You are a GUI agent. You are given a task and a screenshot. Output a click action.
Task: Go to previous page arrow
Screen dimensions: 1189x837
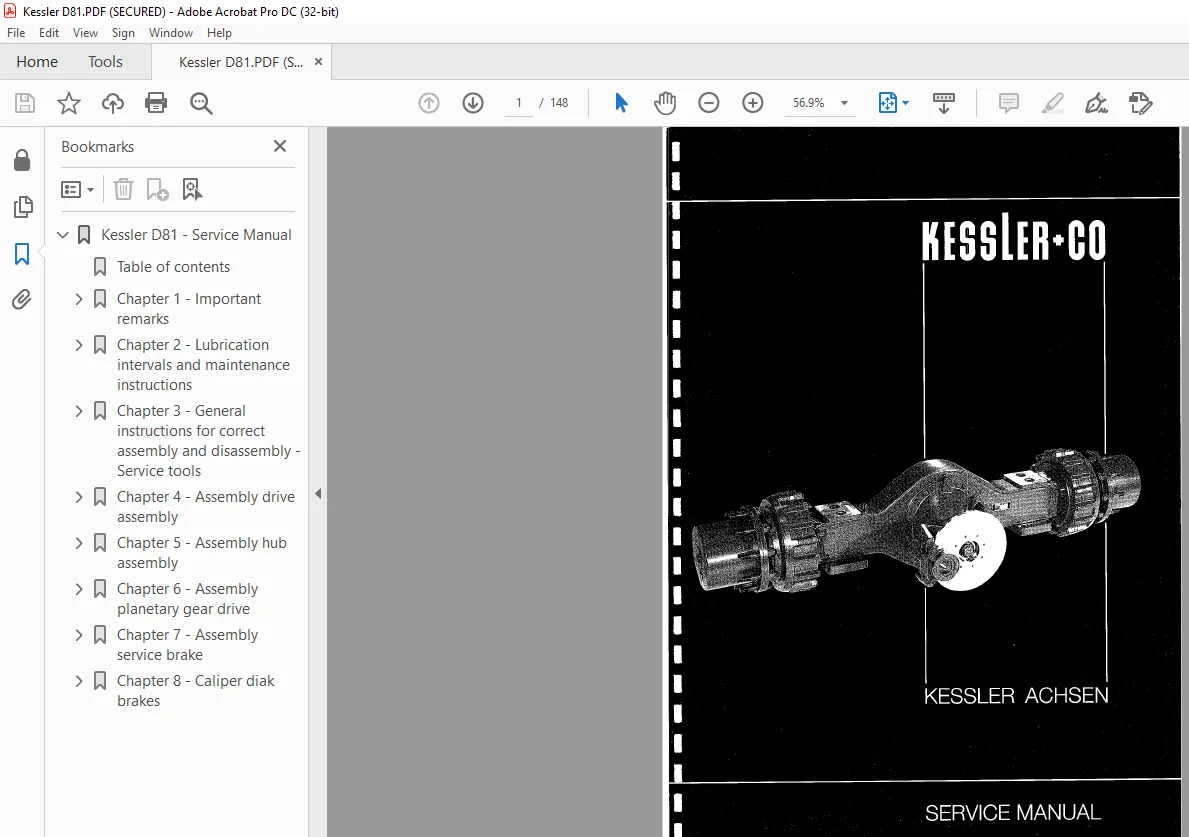pyautogui.click(x=429, y=103)
